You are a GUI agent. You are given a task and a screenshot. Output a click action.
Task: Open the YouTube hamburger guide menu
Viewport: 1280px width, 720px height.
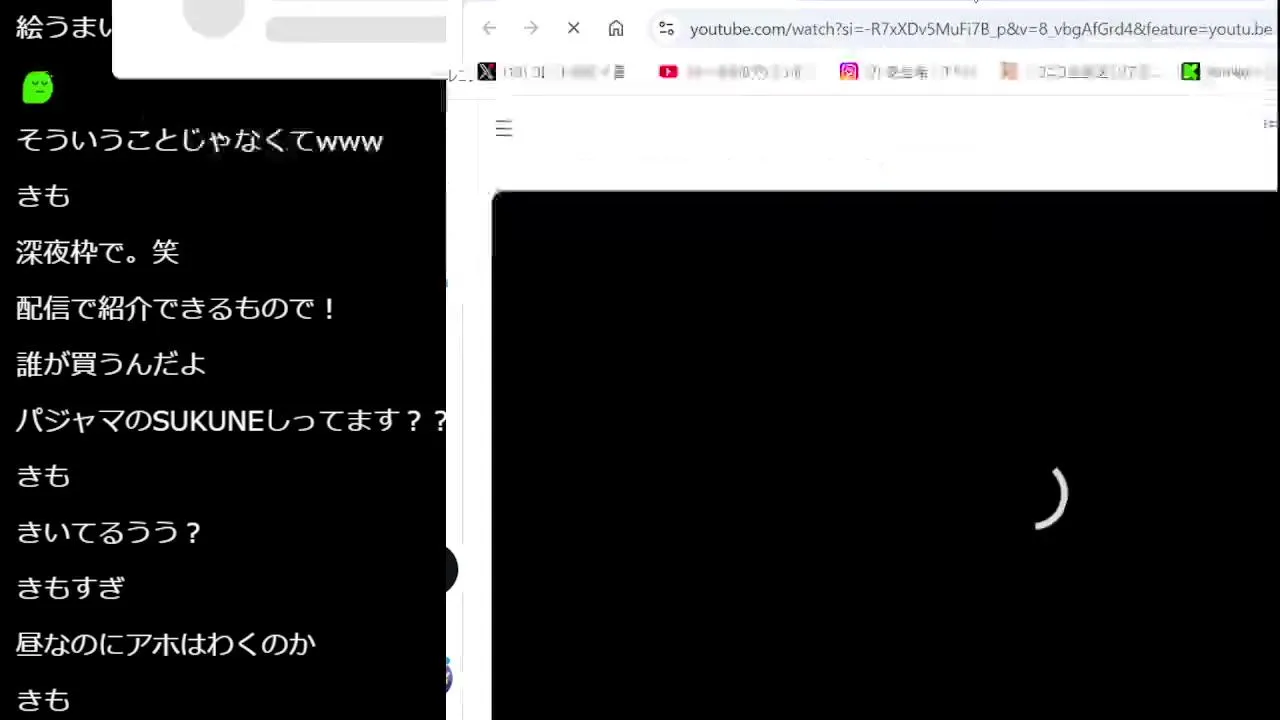tap(504, 128)
